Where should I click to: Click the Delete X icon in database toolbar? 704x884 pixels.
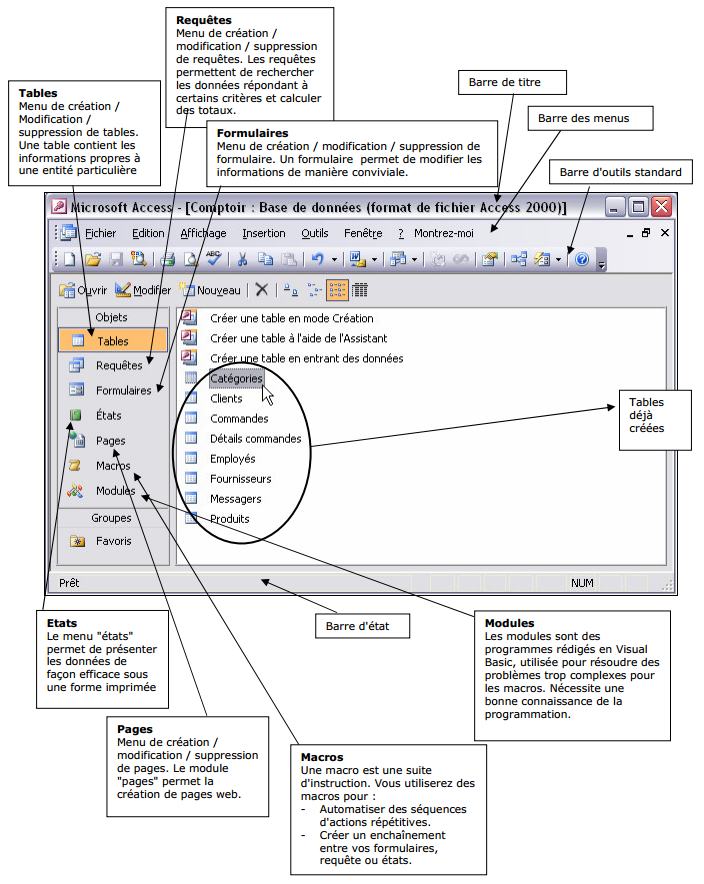262,290
